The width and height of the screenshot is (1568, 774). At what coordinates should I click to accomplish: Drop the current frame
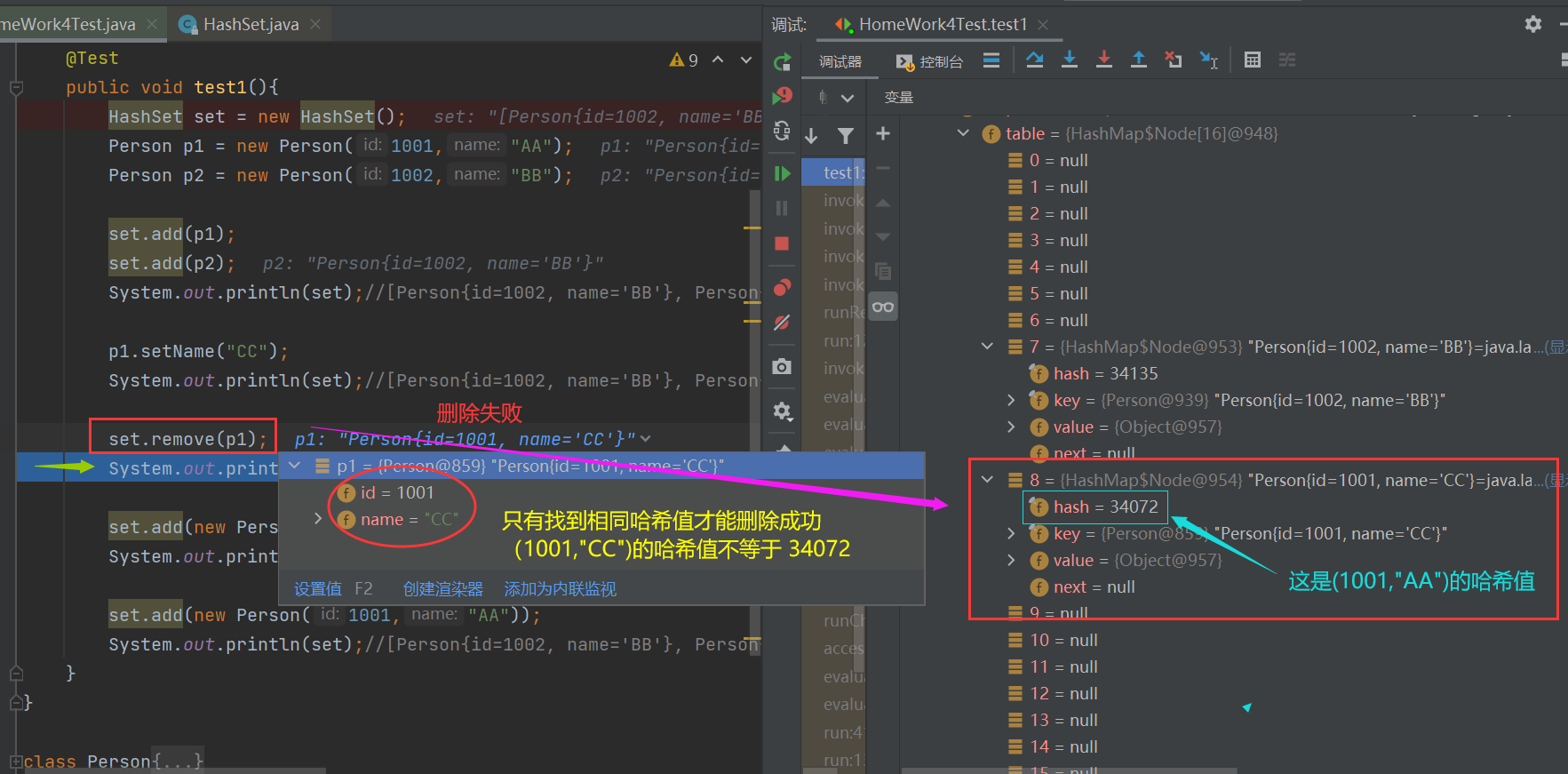click(1174, 60)
